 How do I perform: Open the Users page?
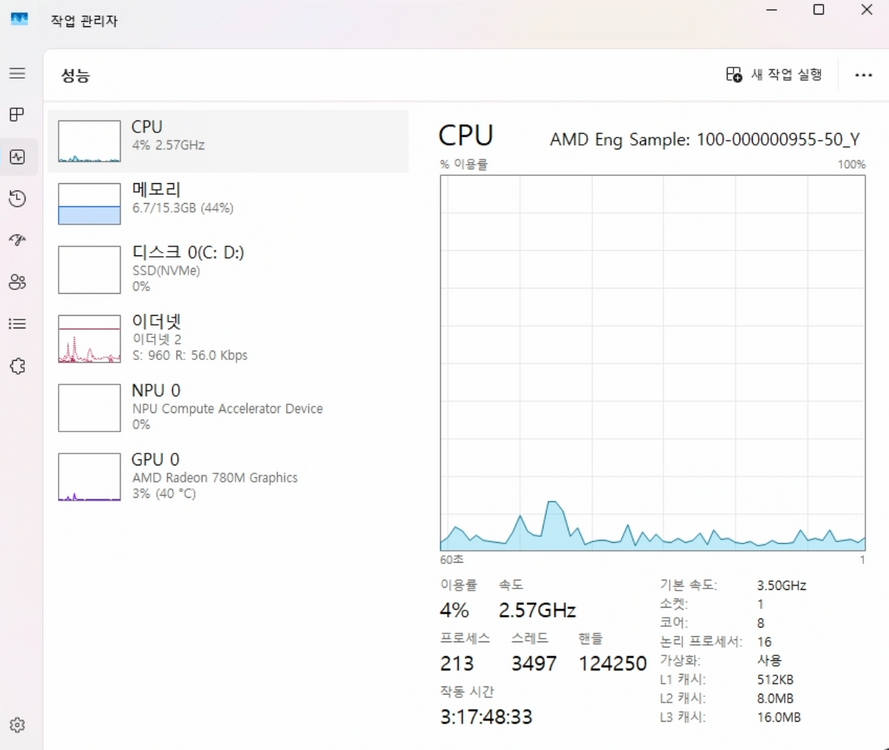(17, 282)
